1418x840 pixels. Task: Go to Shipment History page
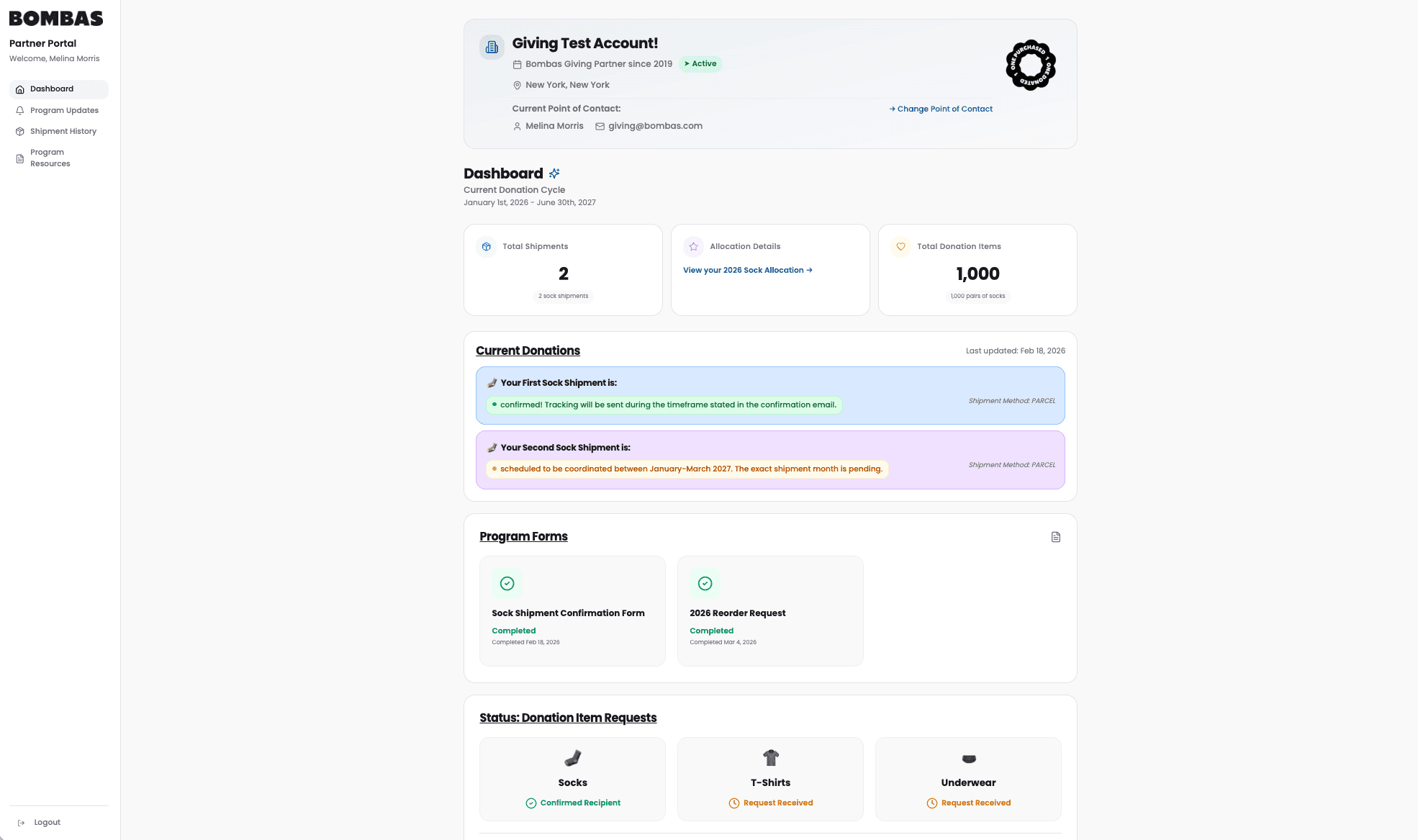click(x=58, y=131)
